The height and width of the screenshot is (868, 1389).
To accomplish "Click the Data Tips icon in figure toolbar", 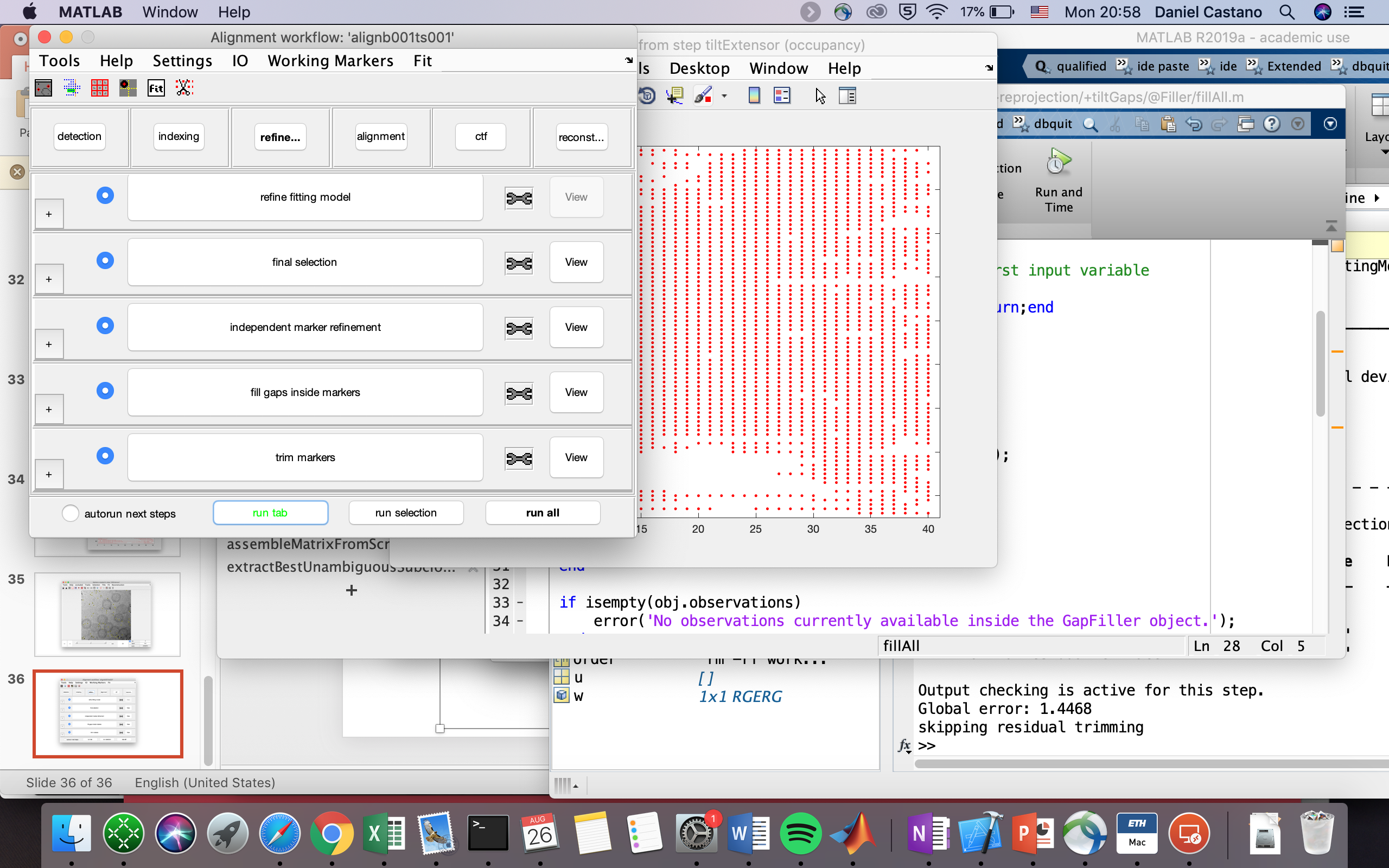I will [674, 95].
